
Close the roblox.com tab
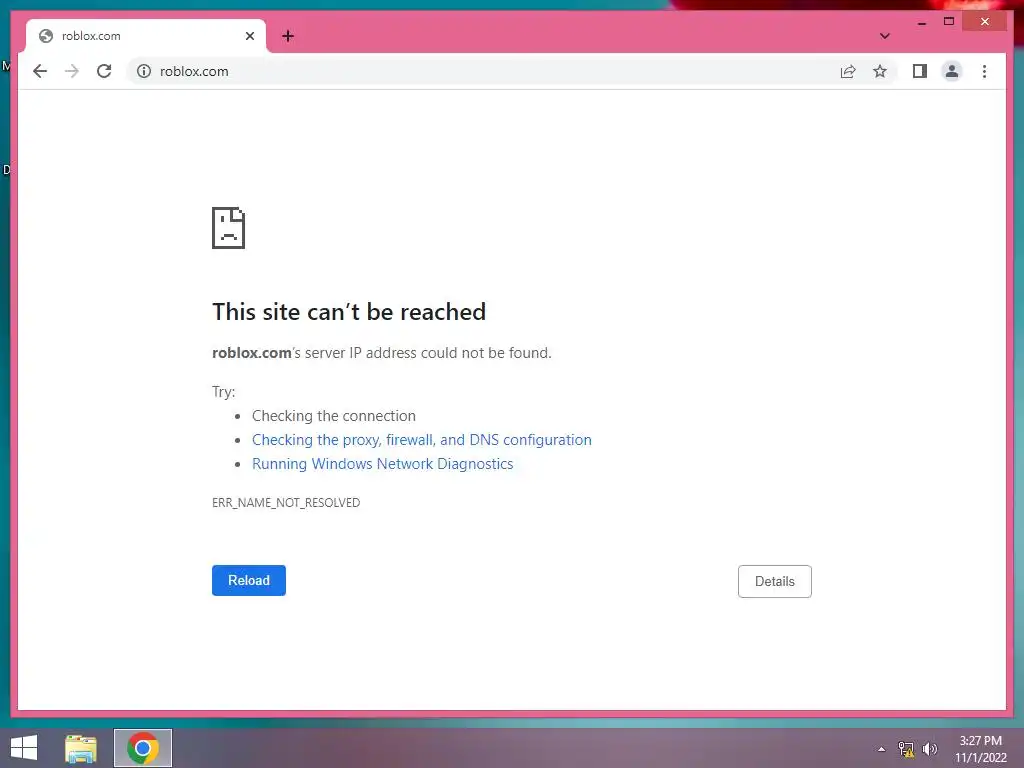point(249,36)
